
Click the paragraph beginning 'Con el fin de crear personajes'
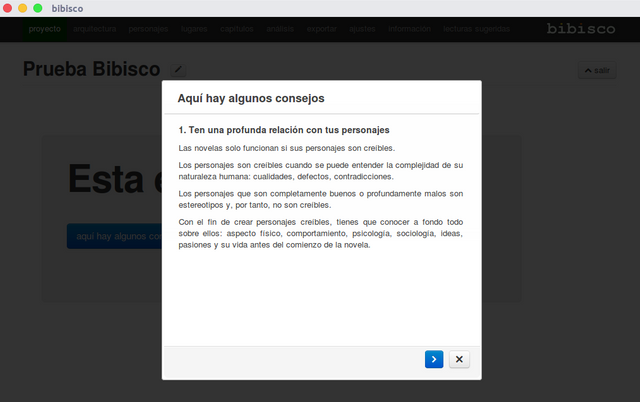coord(320,233)
